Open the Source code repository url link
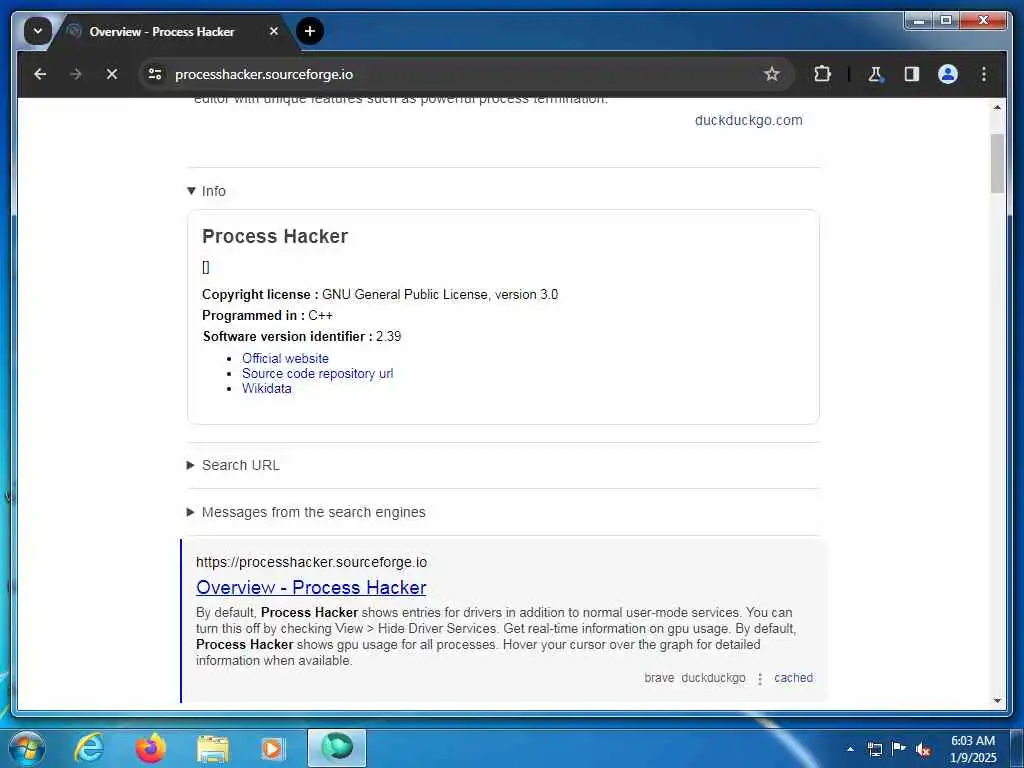The image size is (1024, 768). [x=317, y=374]
